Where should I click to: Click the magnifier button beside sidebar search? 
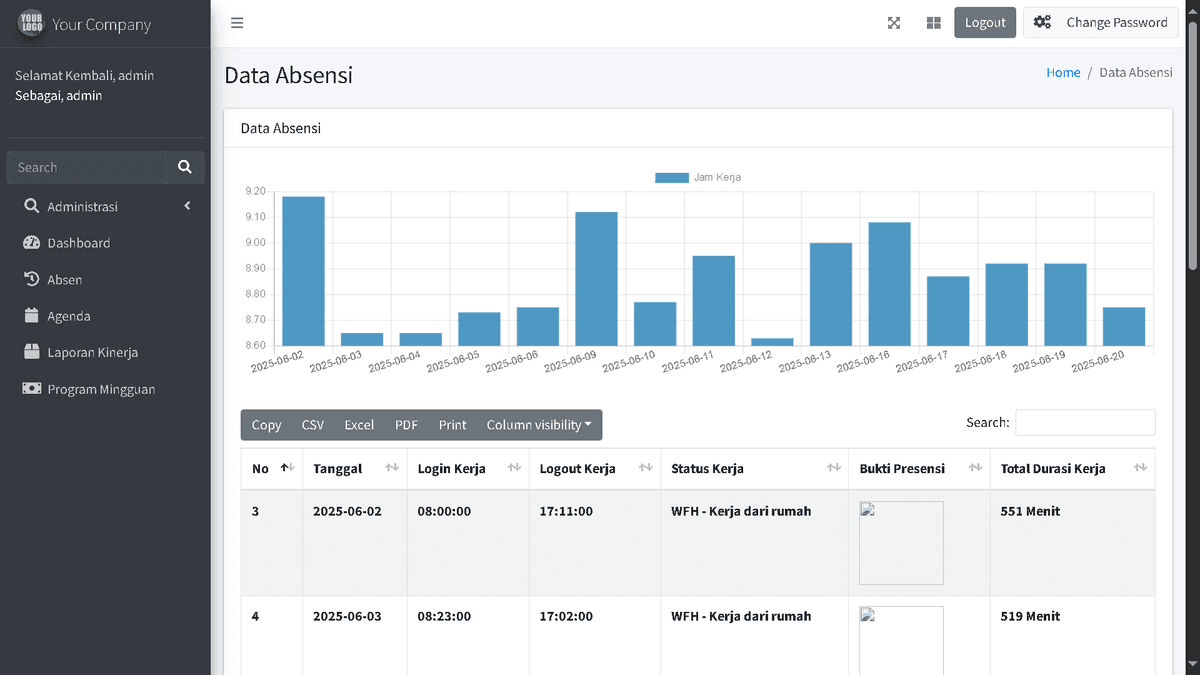[x=185, y=167]
